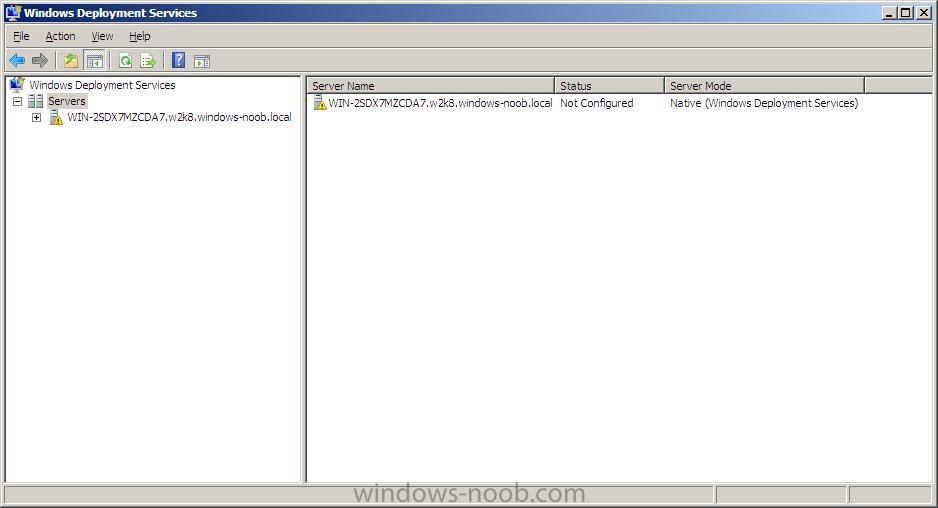The height and width of the screenshot is (508, 938).
Task: Click the Back arrow toolbar icon
Action: 17,60
